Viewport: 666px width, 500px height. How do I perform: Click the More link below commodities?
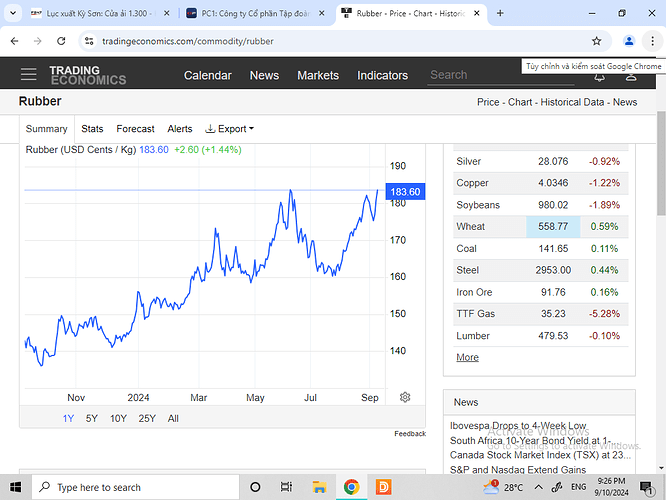[x=467, y=357]
